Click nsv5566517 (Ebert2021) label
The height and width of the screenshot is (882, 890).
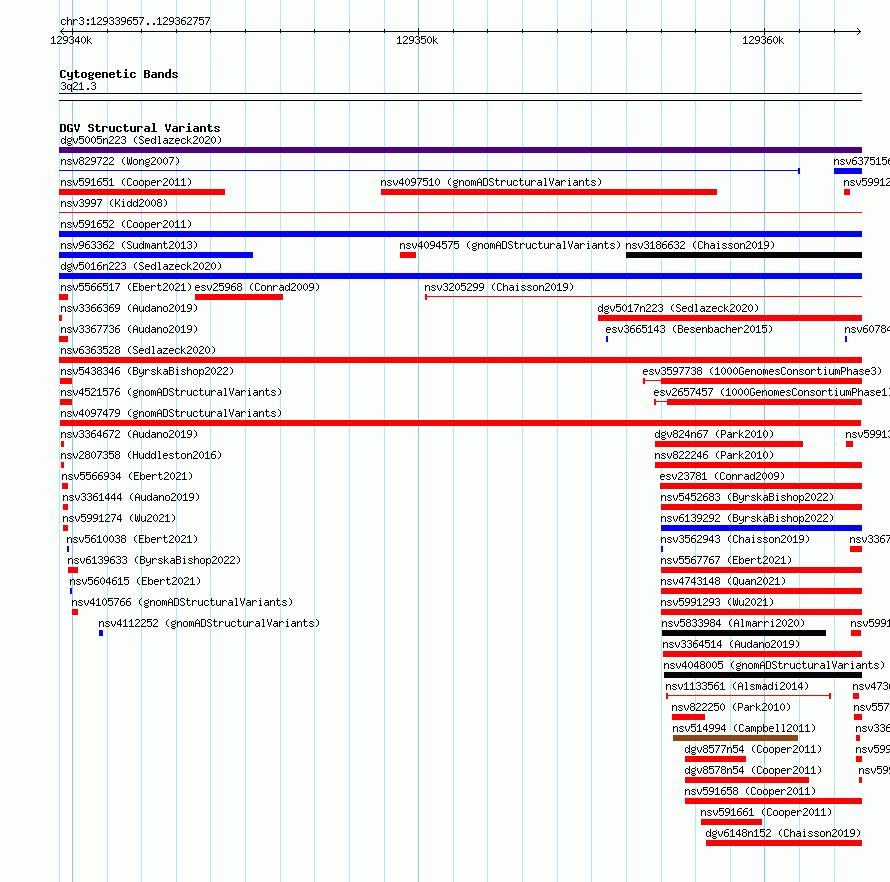point(126,287)
